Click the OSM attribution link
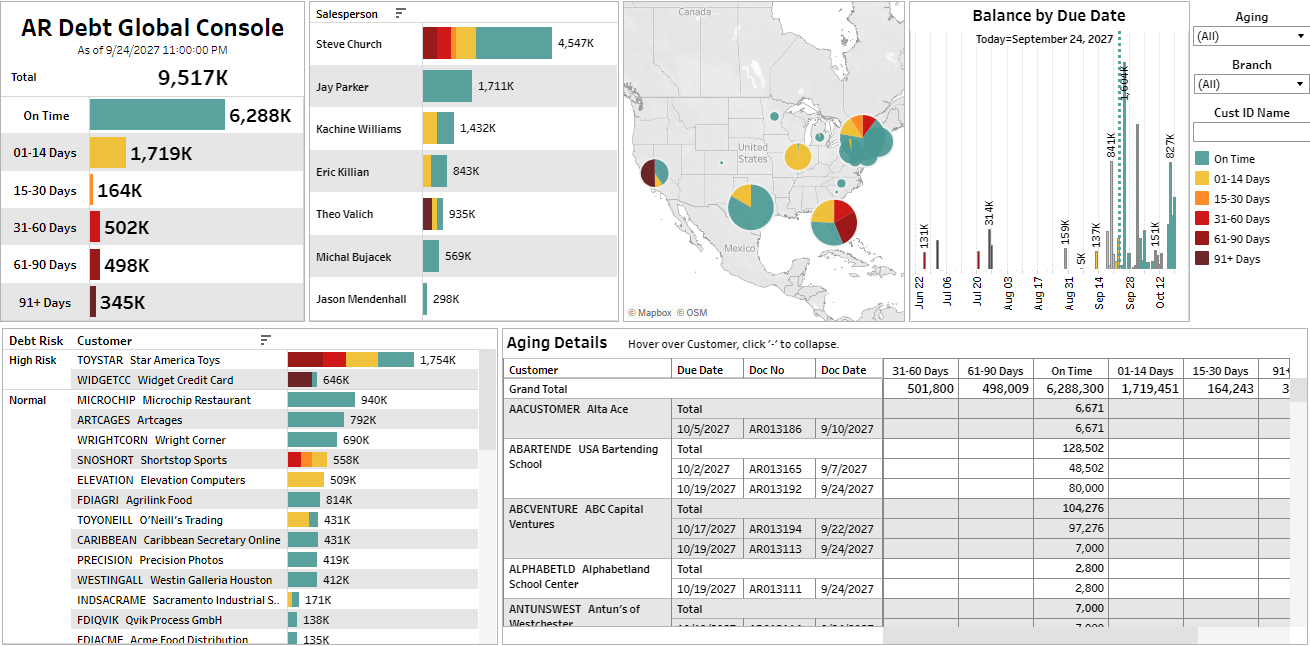Viewport: 1310px width, 646px height. (x=697, y=312)
